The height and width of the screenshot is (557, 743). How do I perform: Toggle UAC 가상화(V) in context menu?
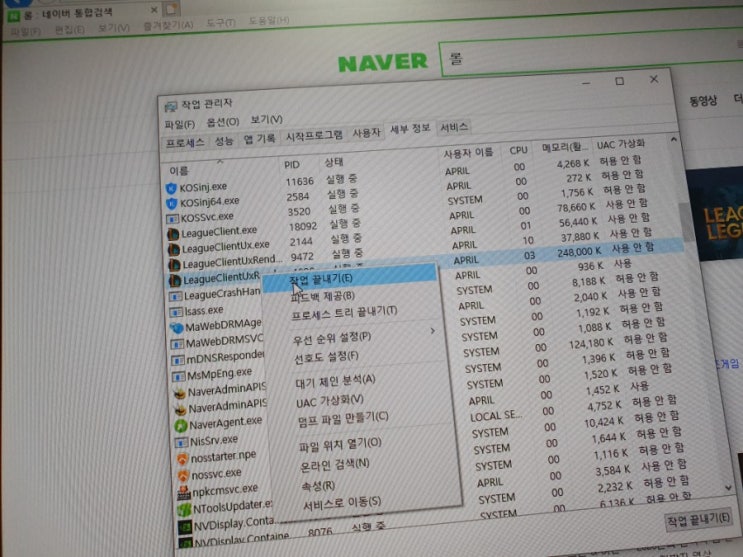pyautogui.click(x=330, y=402)
